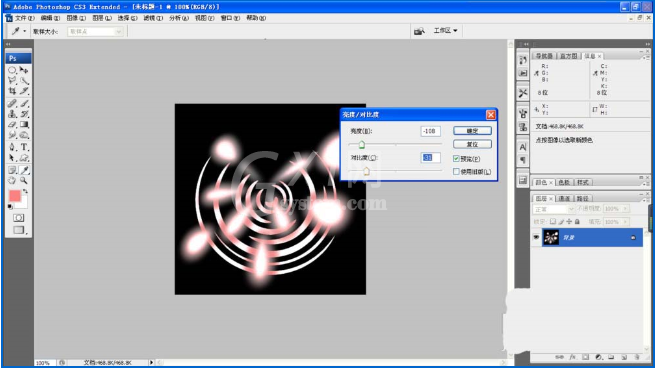Screen dimensions: 655x369
Task: Toggle lock transparent pixels in Layers panel
Action: click(553, 221)
